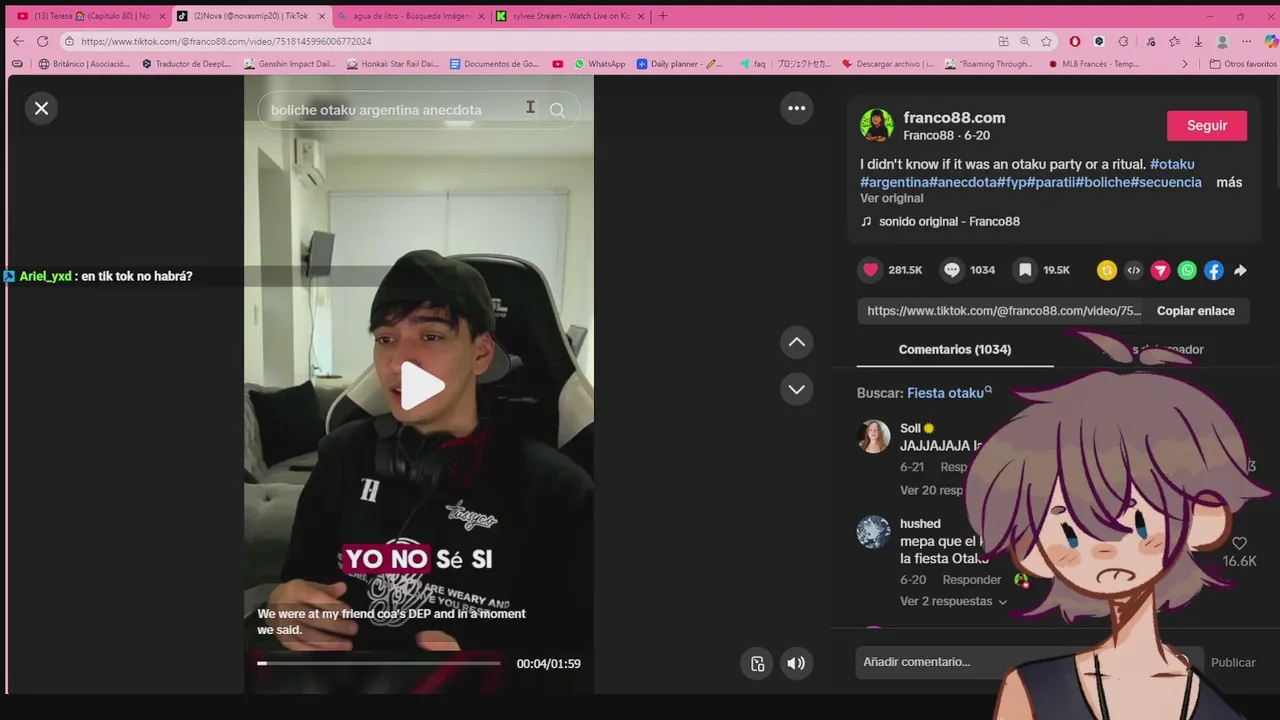
Task: Open Soll commenter avatar
Action: pos(873,436)
